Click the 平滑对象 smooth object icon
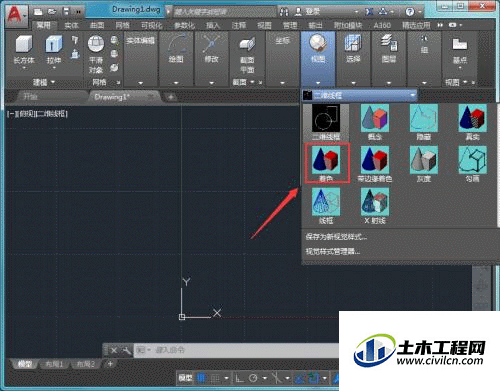 point(96,45)
